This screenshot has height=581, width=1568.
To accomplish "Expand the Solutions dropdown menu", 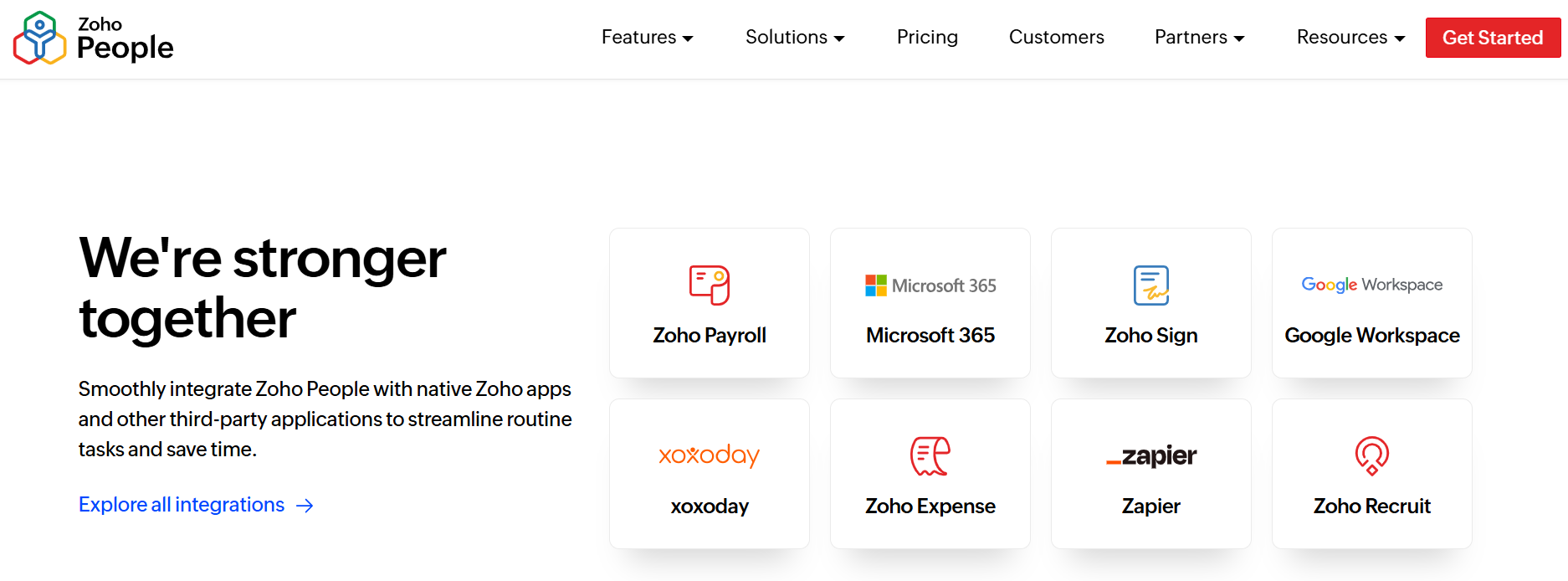I will (x=795, y=38).
